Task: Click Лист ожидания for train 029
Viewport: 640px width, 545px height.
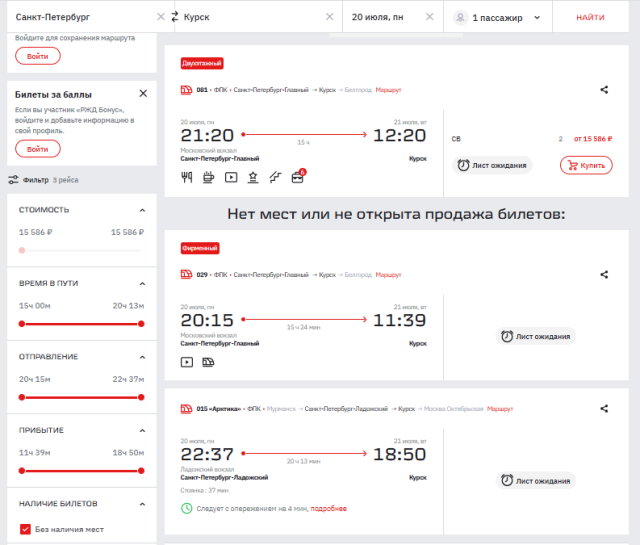Action: (x=536, y=336)
